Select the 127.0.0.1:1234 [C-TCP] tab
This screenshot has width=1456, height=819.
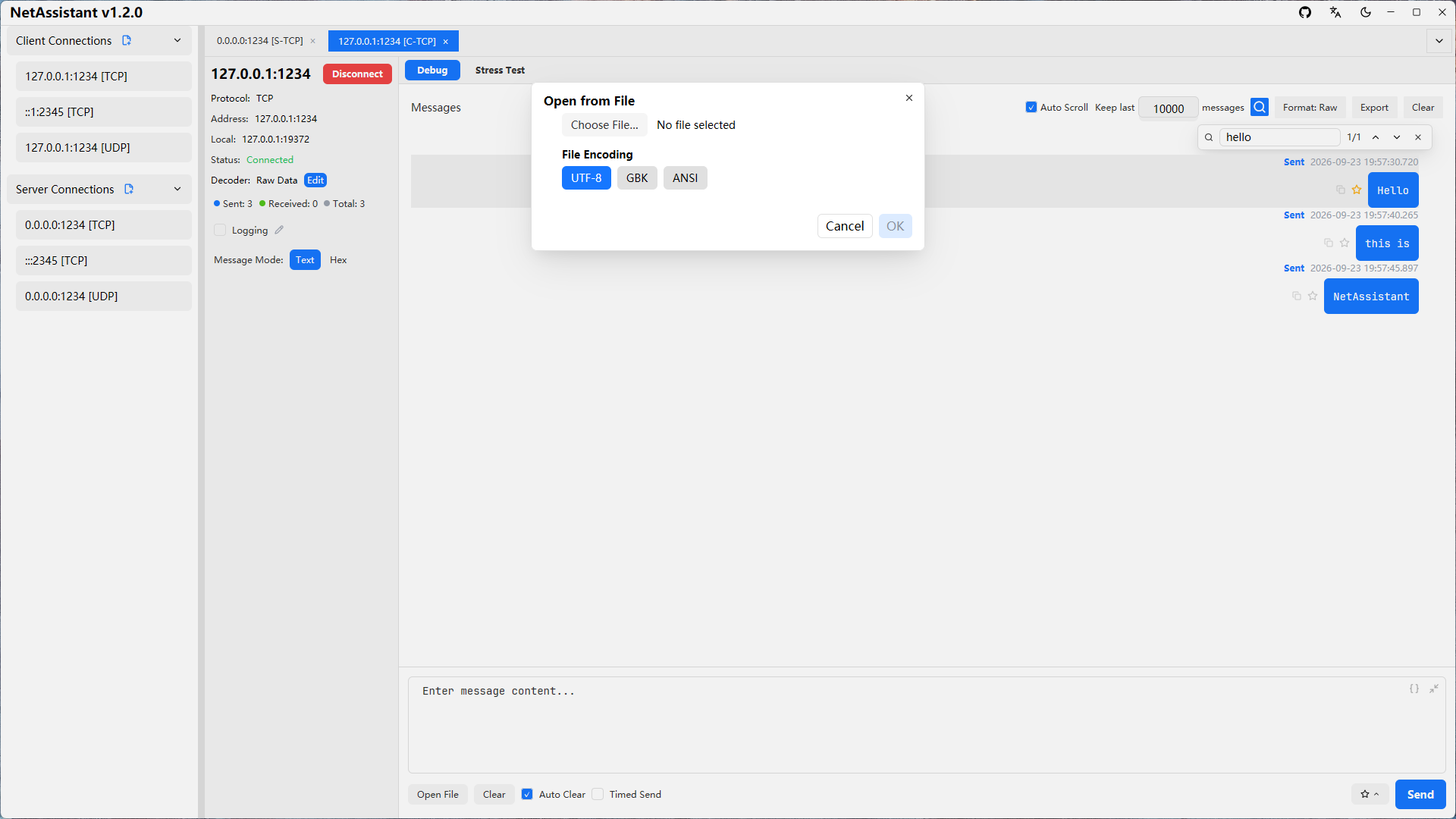[x=387, y=42]
